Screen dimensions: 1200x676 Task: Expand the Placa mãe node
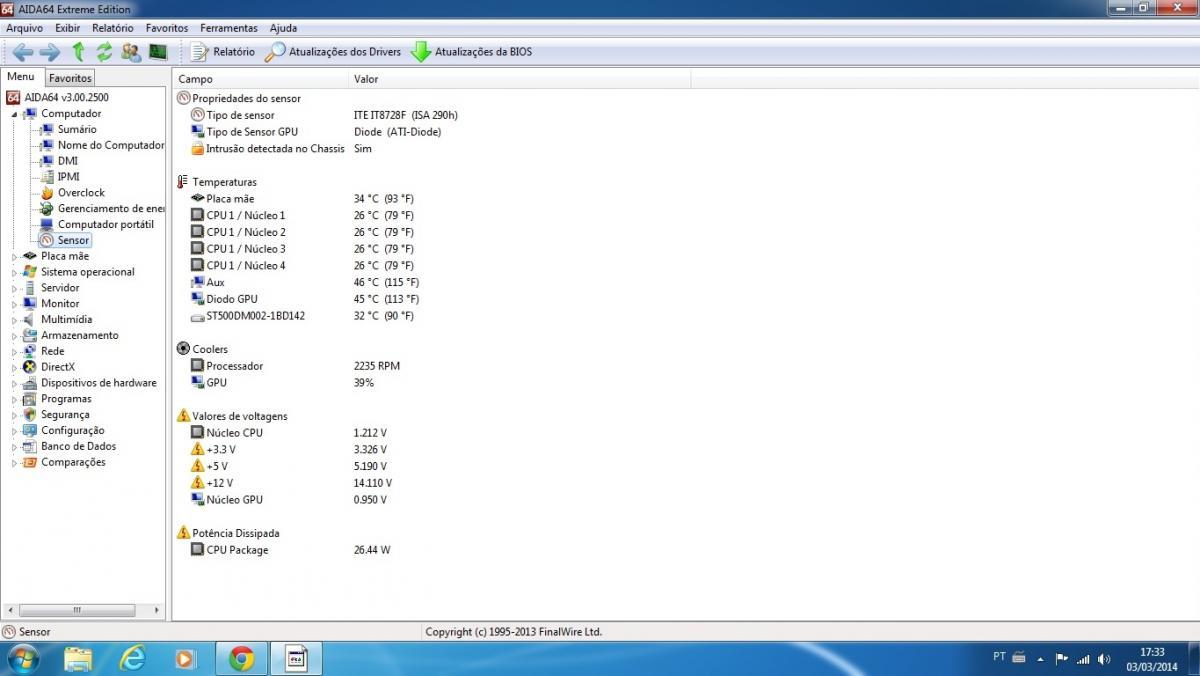(x=14, y=257)
